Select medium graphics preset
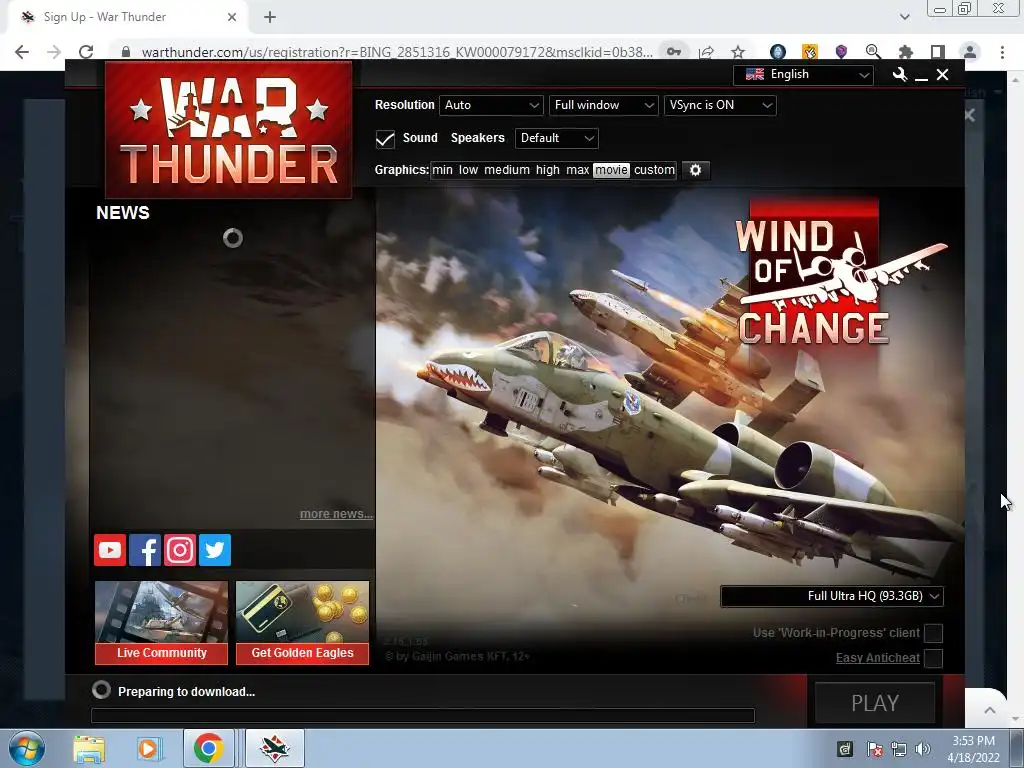This screenshot has width=1024, height=768. pyautogui.click(x=507, y=170)
